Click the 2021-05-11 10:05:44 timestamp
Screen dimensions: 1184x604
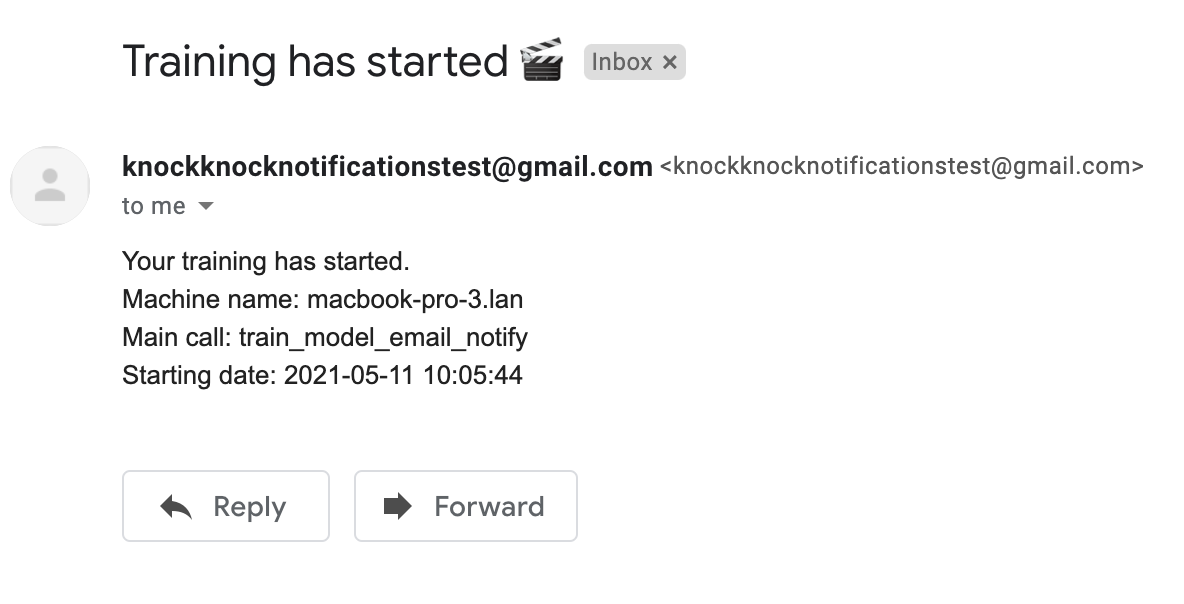[403, 376]
